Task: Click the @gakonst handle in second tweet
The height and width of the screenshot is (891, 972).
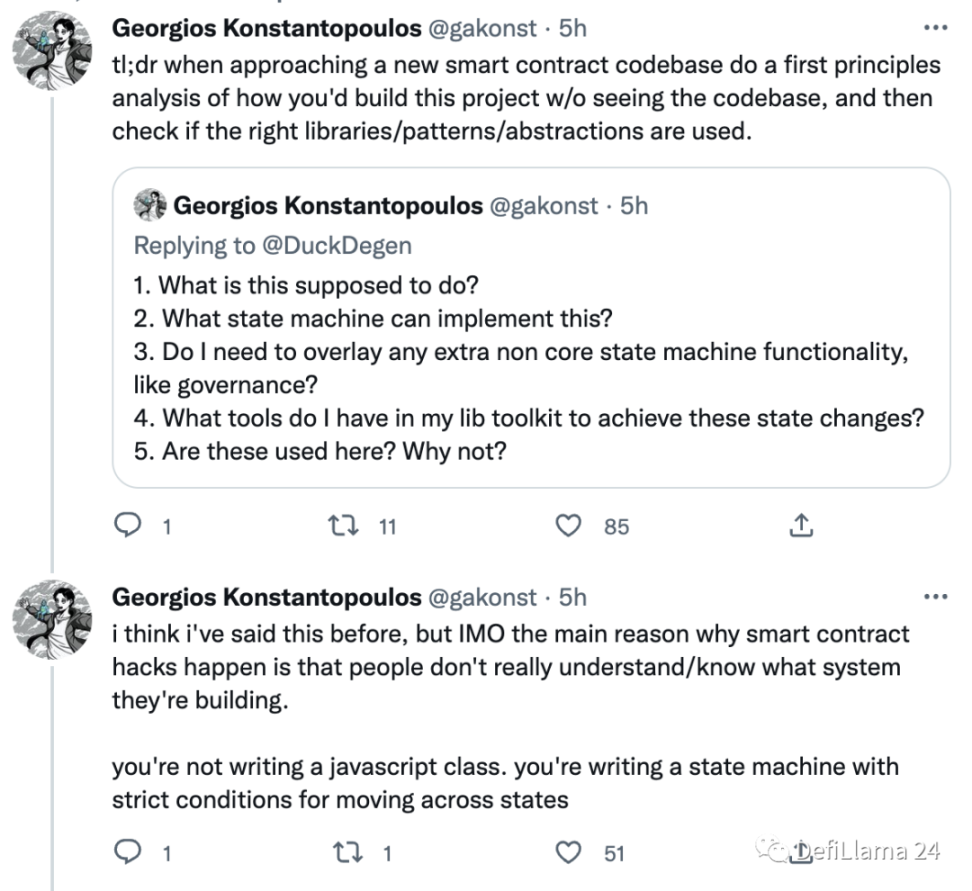Action: [483, 597]
